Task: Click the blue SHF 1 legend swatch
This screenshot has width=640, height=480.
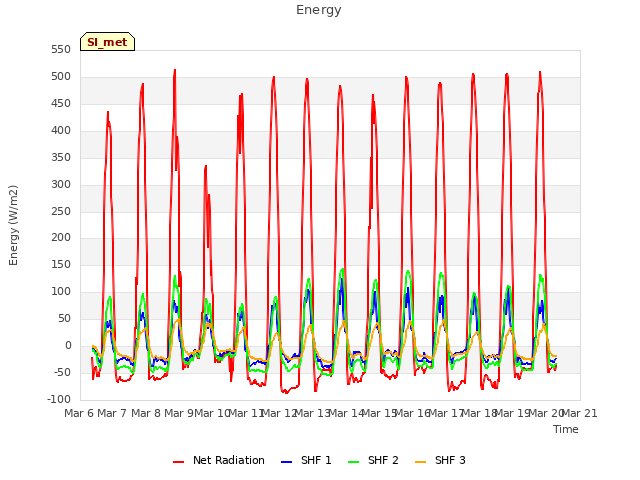Action: pos(287,462)
